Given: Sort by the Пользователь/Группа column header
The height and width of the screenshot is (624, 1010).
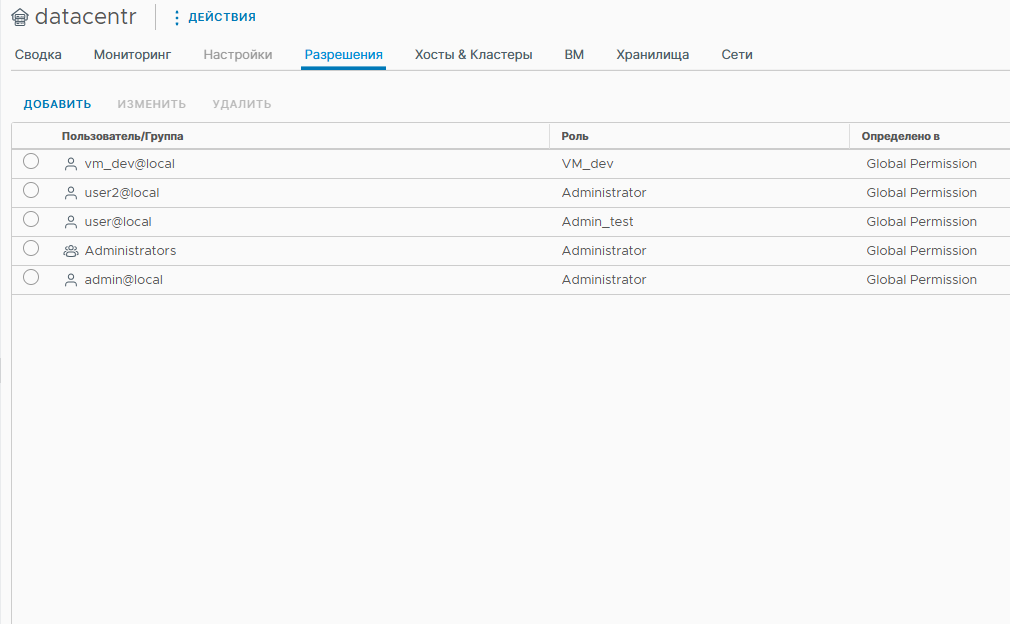Looking at the screenshot, I should pyautogui.click(x=122, y=137).
